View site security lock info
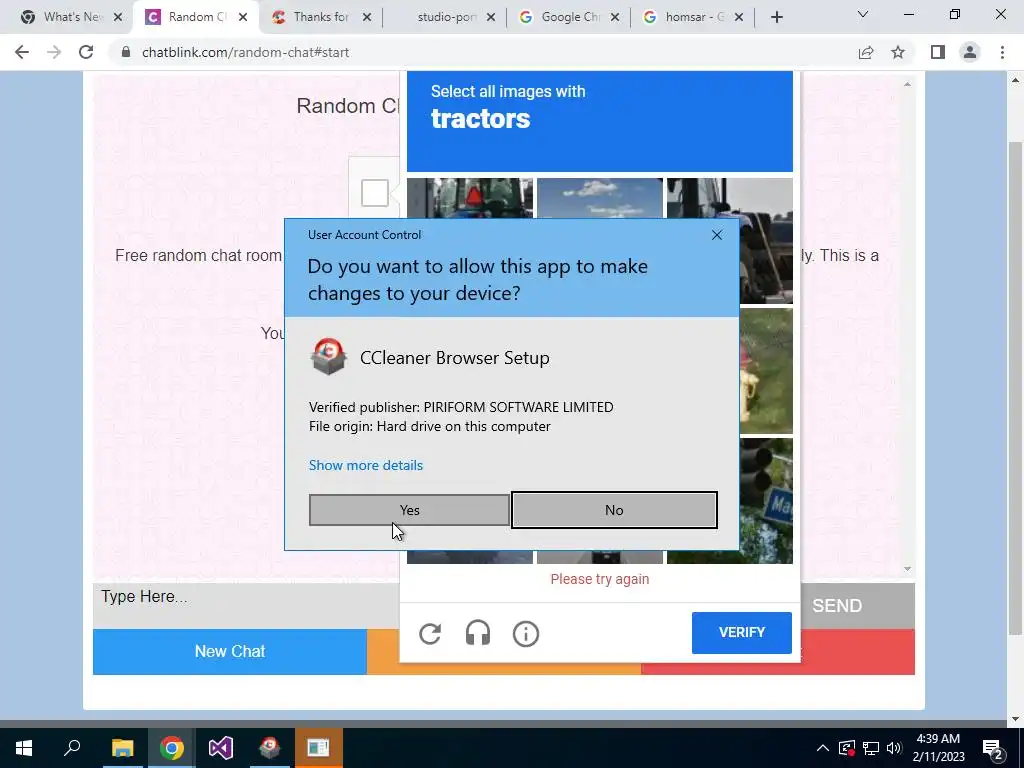 click(x=126, y=52)
